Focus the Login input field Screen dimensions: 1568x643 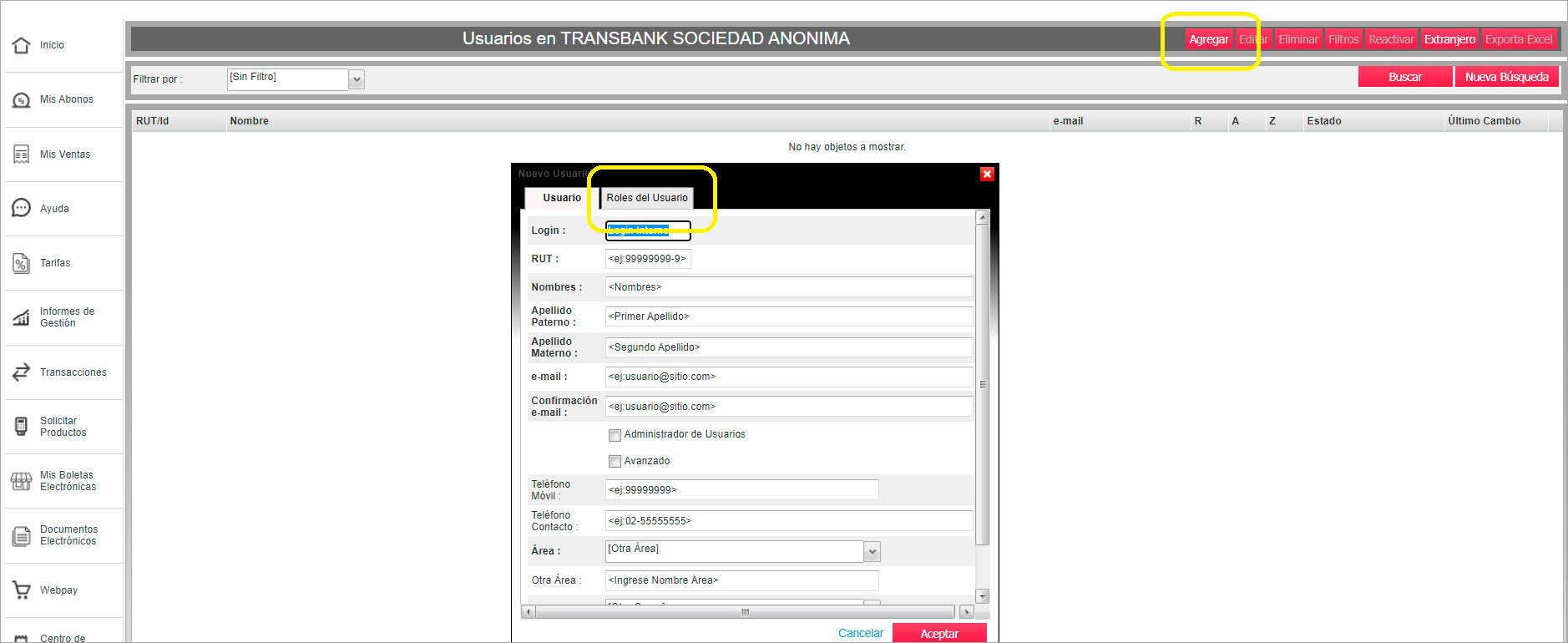(x=648, y=230)
